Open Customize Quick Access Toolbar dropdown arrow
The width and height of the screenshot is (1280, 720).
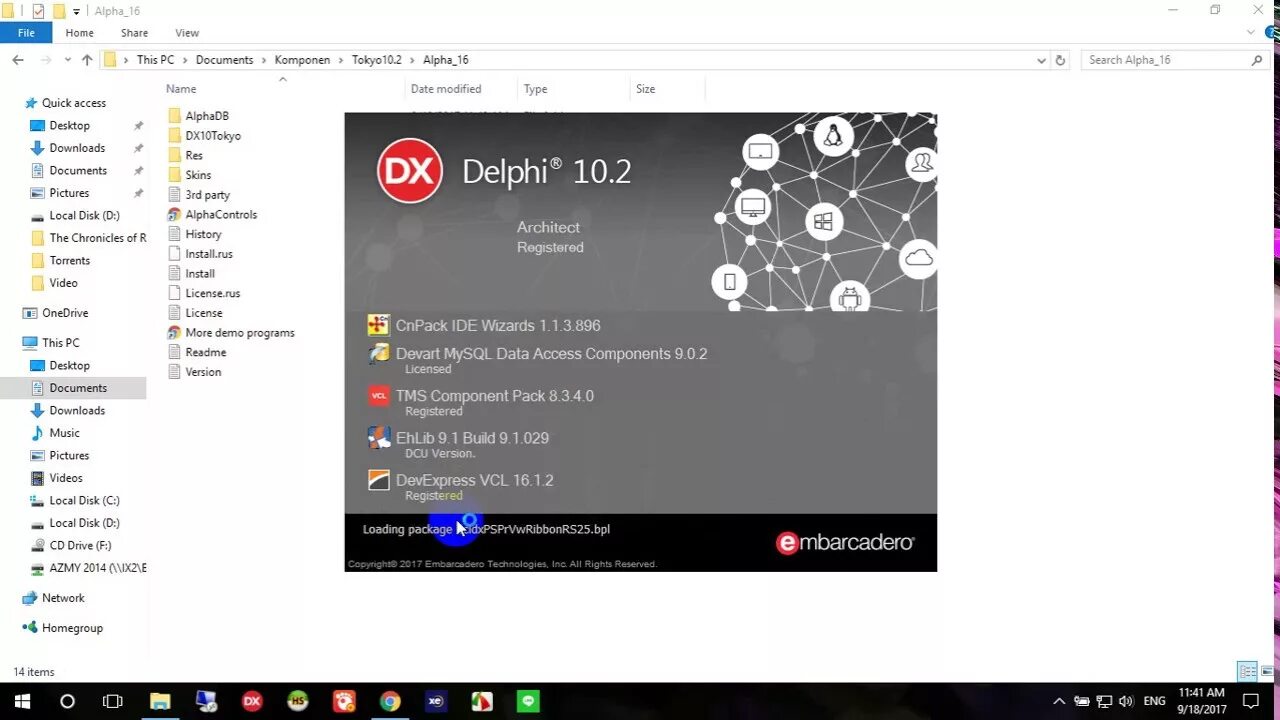[x=76, y=12]
